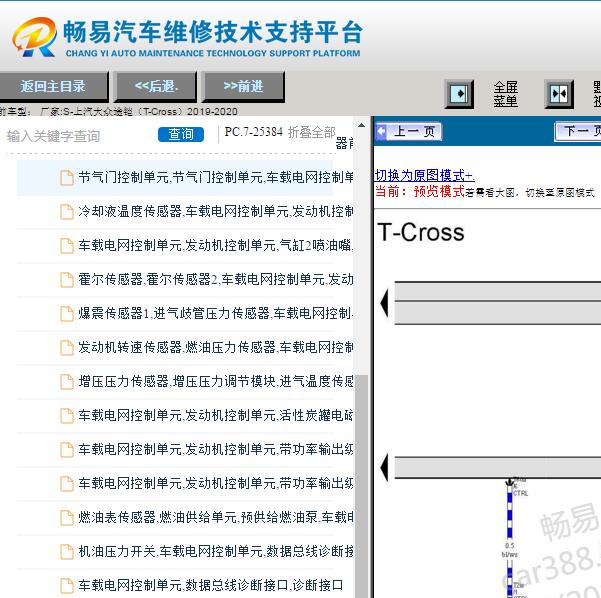
Task: Click file icon beside 爆震传感器1 row
Action: 67,314
